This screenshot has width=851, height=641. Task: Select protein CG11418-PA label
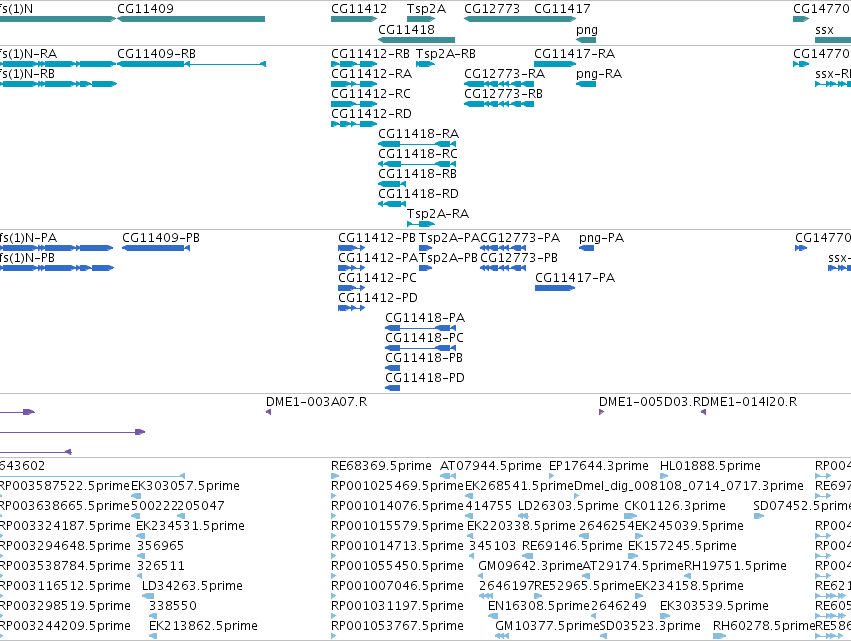click(x=425, y=318)
